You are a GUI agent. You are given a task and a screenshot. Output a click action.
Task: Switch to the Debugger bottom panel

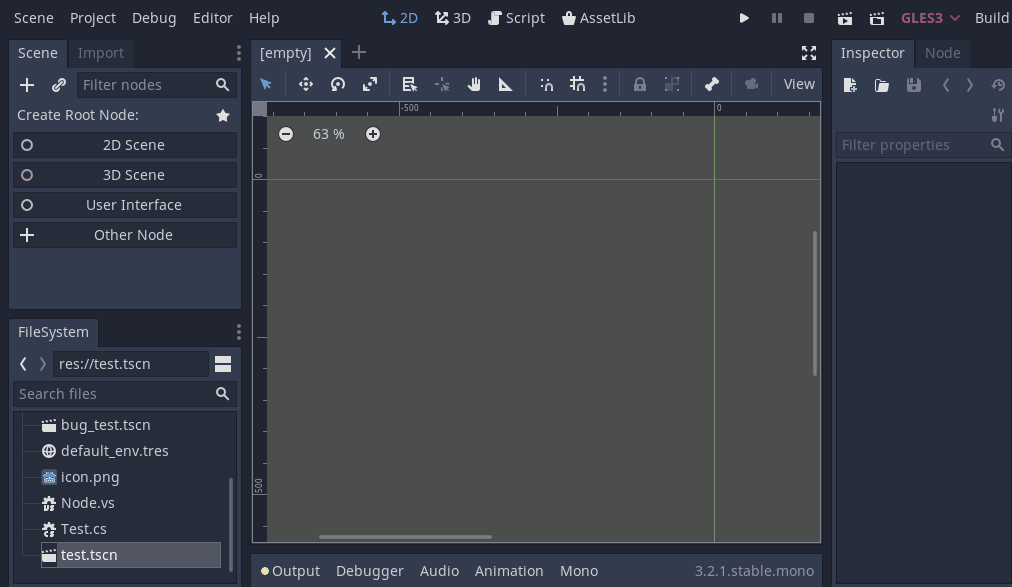pos(369,570)
